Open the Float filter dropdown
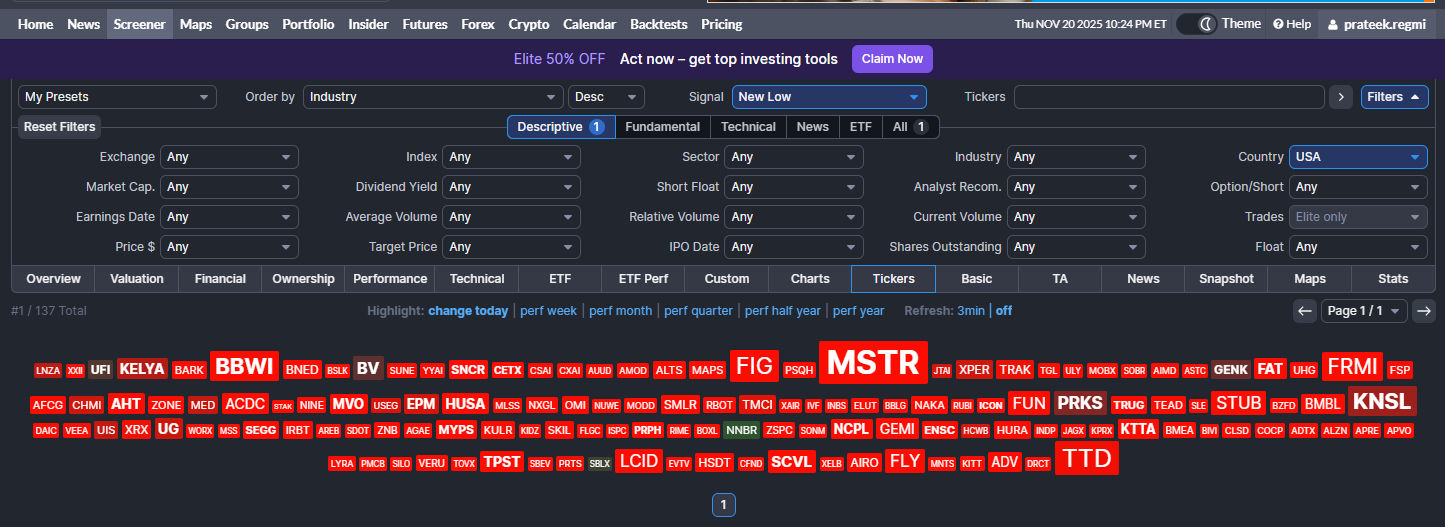1445x527 pixels. point(1358,247)
